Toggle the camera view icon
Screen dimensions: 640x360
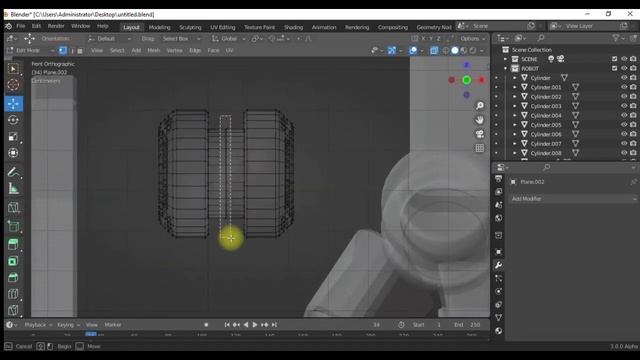(x=480, y=134)
